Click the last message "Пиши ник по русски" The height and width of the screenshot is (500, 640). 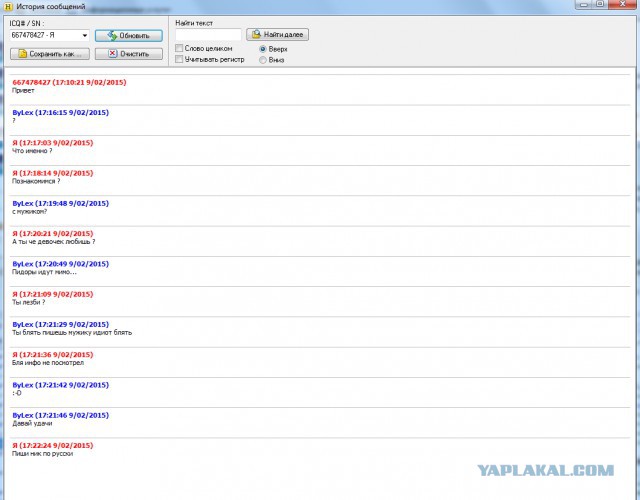[48, 454]
